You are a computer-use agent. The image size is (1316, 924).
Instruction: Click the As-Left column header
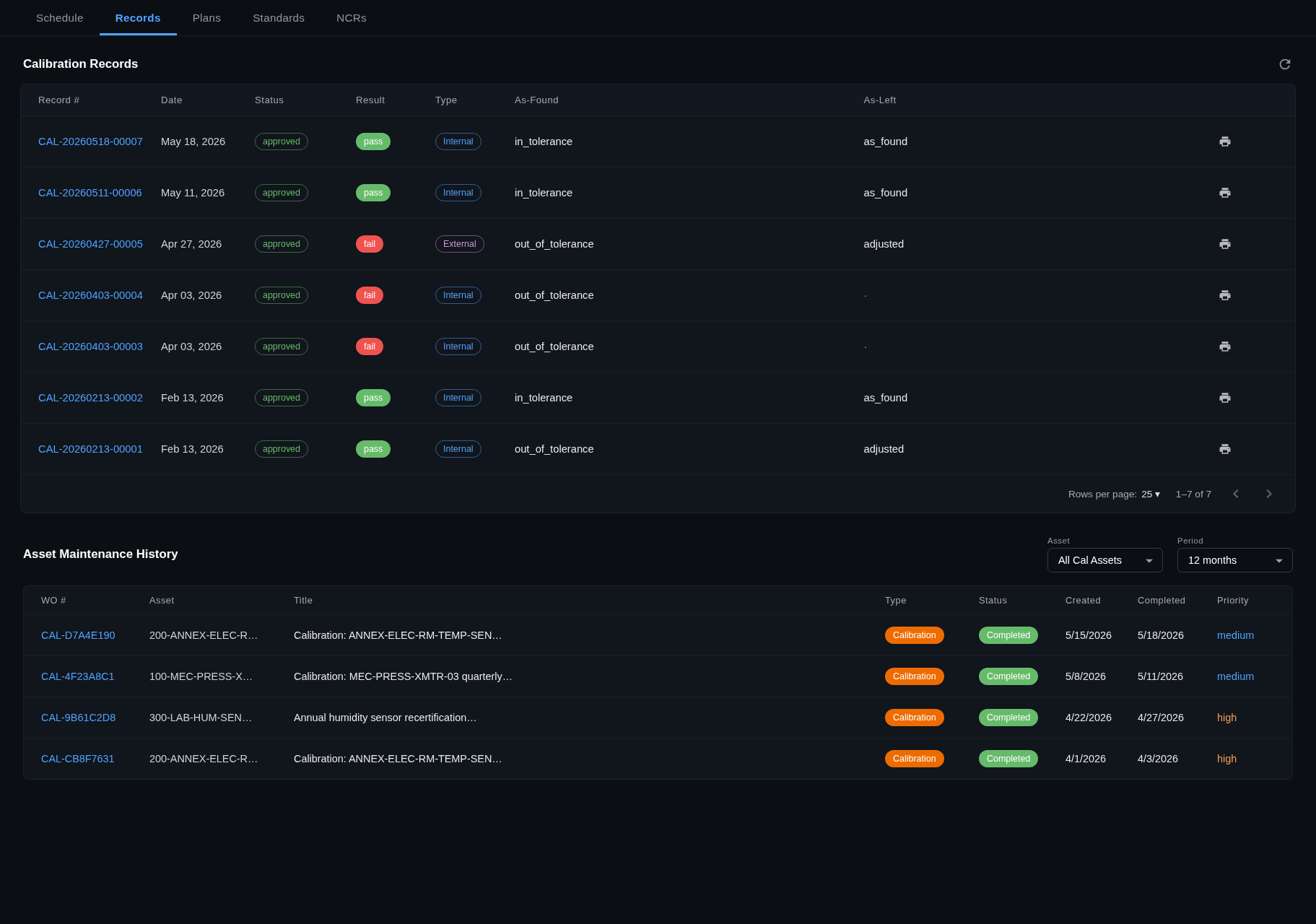tap(880, 100)
